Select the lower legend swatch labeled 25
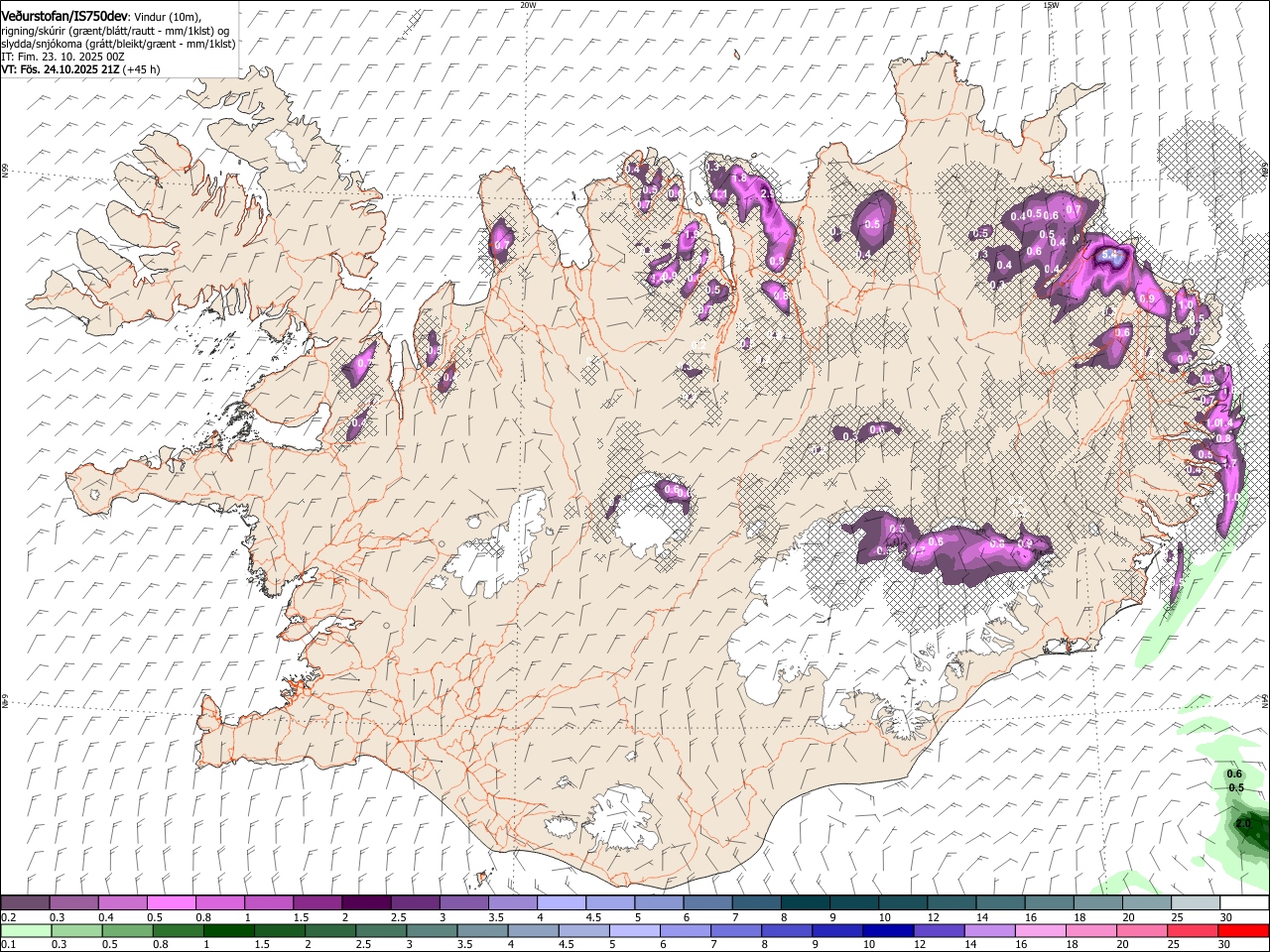The width and height of the screenshot is (1270, 952). 1192,931
